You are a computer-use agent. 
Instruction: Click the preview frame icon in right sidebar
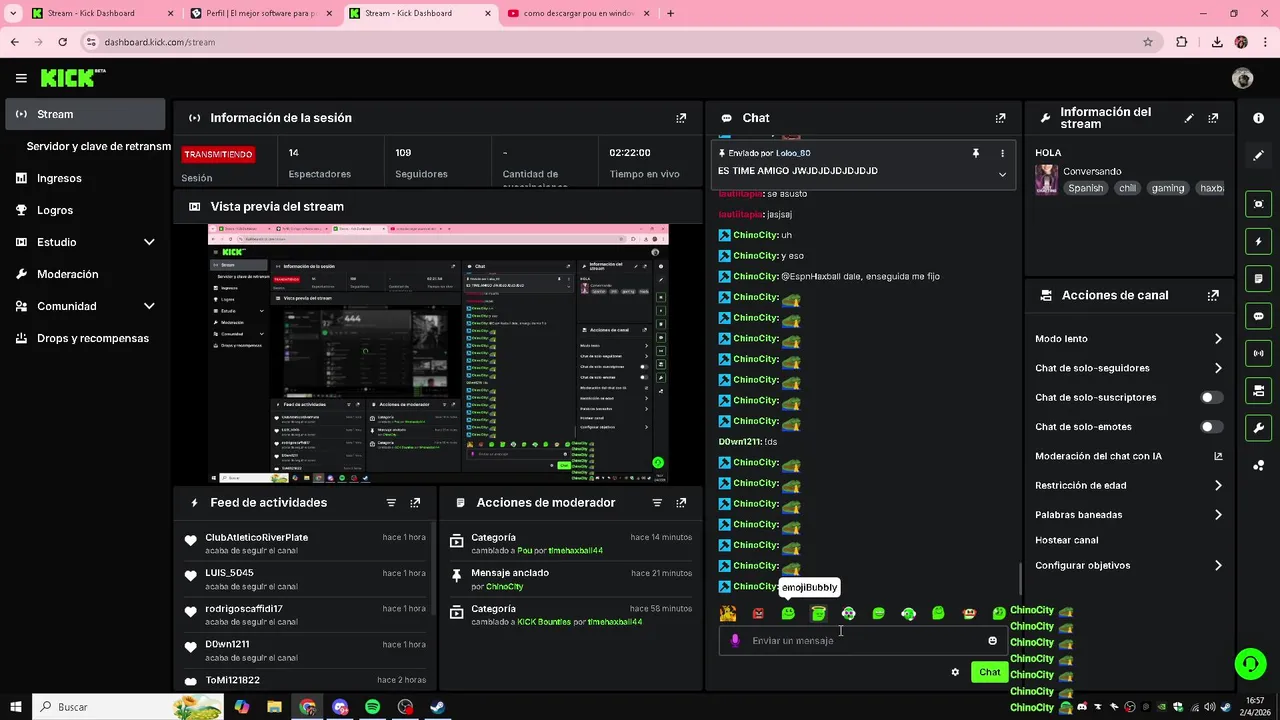coord(1258,204)
